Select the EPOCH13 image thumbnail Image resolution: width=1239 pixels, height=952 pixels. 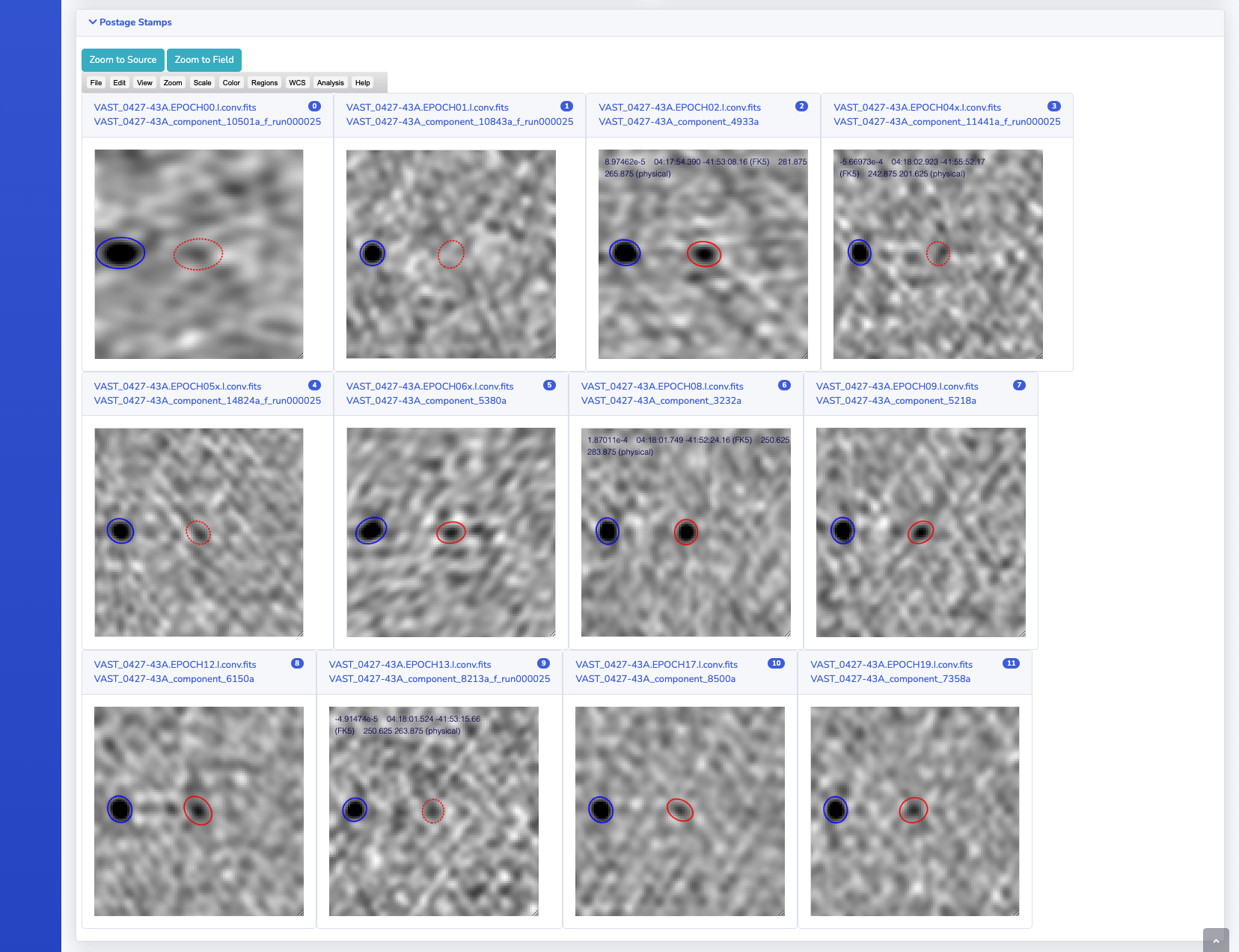click(434, 811)
